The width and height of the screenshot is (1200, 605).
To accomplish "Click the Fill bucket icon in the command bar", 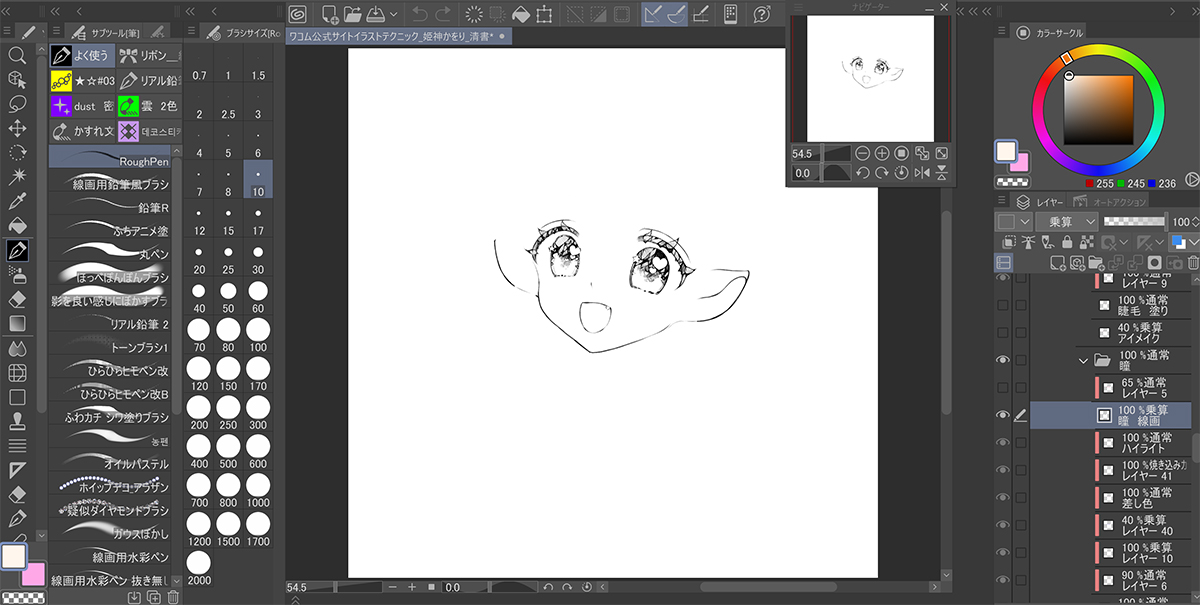I will point(521,14).
